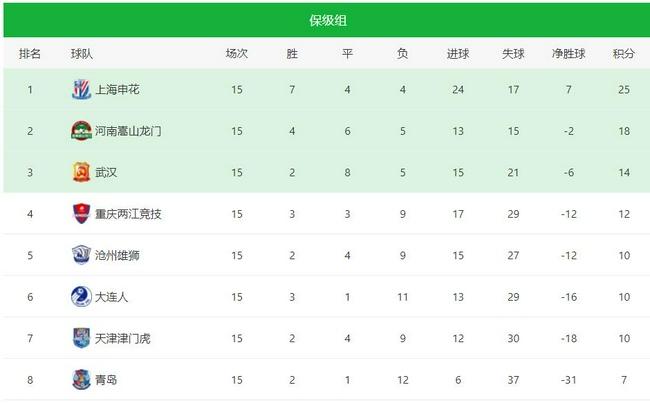Click the 场次 column header

237,54
